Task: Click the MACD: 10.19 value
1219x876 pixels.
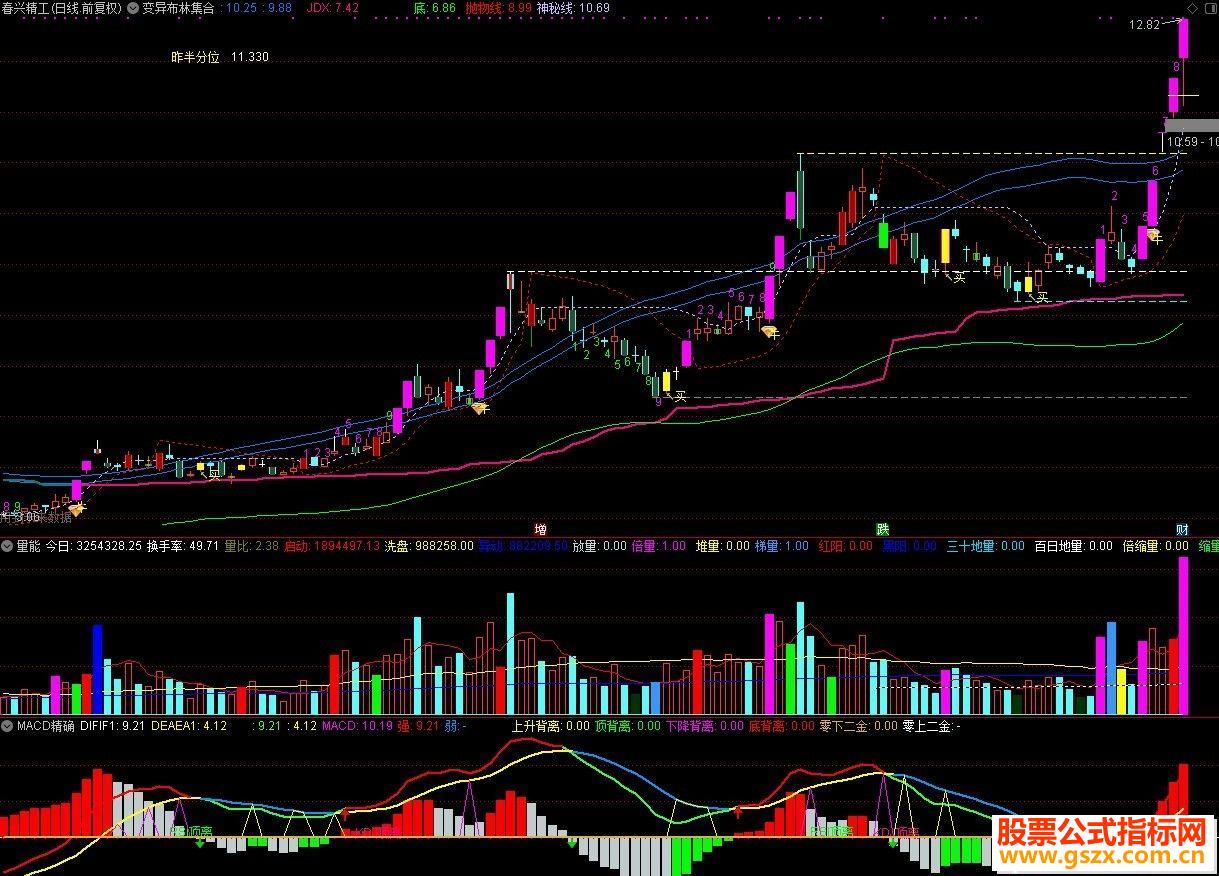Action: tap(357, 726)
